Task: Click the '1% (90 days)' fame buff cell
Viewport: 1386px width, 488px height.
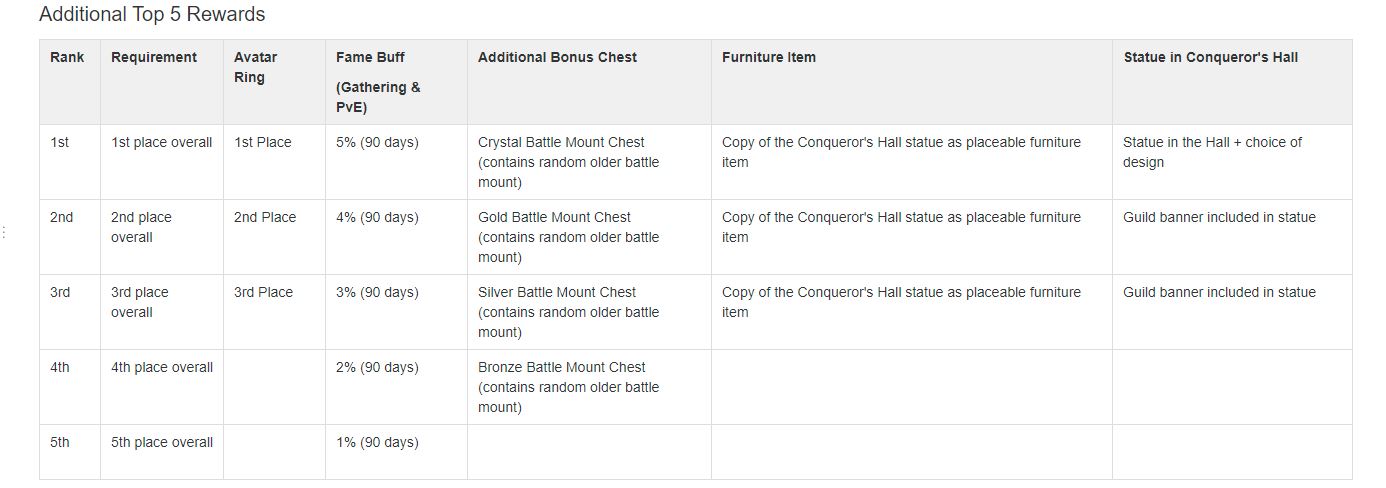Action: (x=396, y=452)
